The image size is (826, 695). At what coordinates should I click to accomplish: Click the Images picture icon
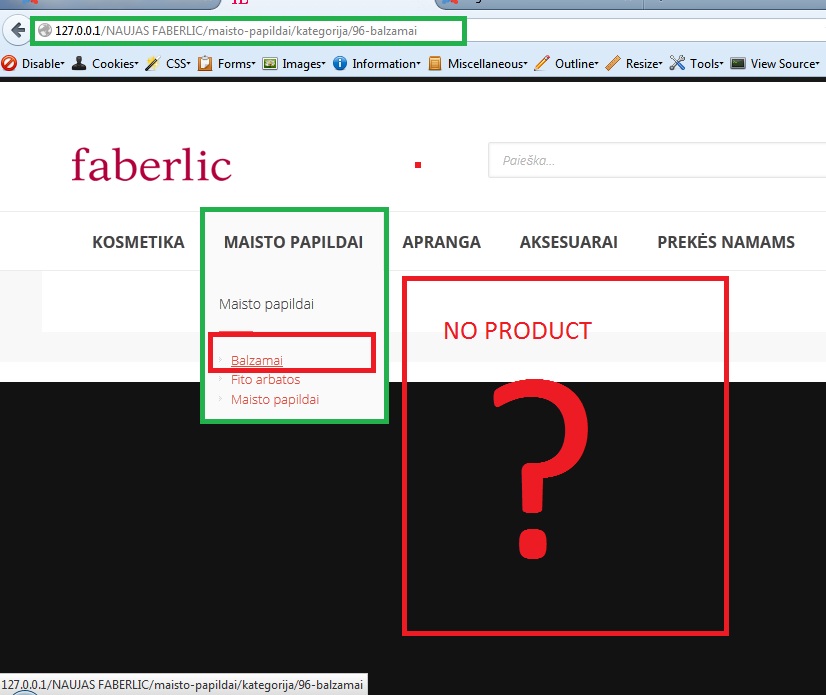click(270, 64)
